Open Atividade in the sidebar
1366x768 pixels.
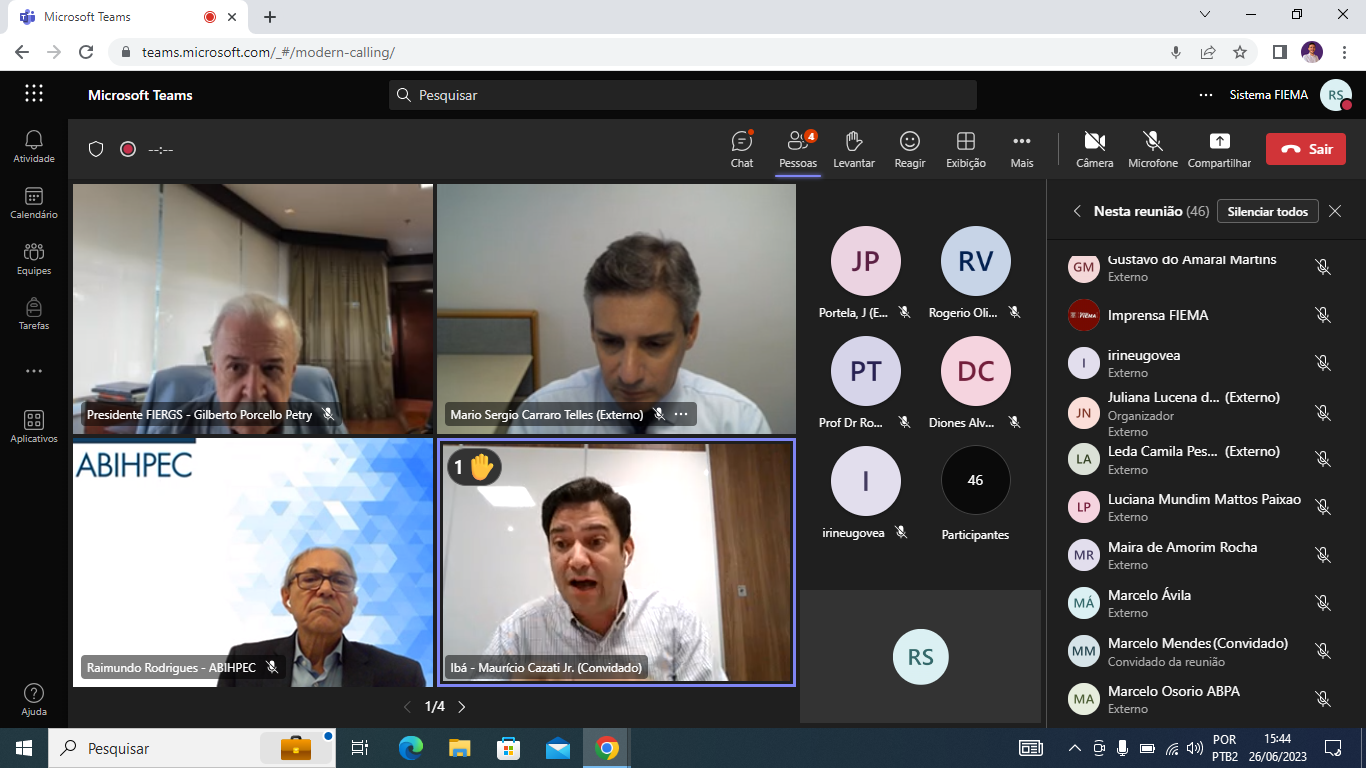(x=34, y=146)
